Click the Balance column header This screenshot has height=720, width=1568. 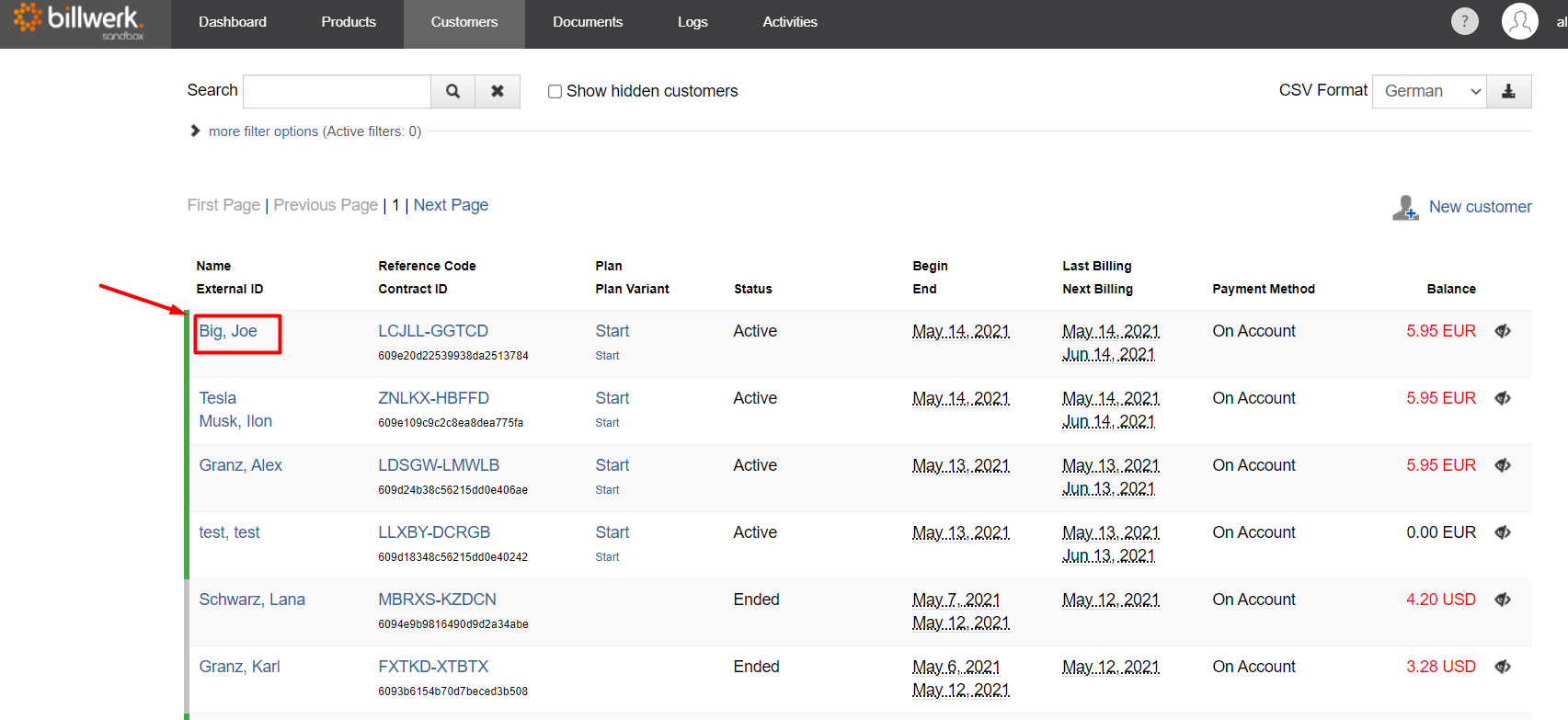click(1451, 289)
